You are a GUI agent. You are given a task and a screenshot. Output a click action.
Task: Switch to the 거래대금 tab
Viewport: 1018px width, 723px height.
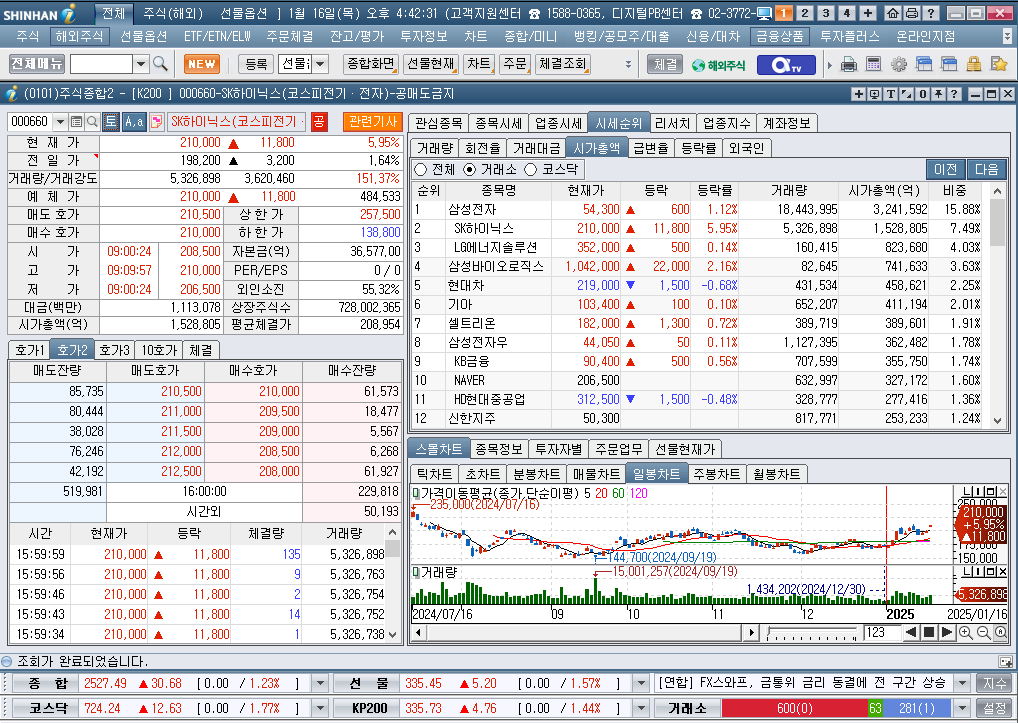(536, 148)
